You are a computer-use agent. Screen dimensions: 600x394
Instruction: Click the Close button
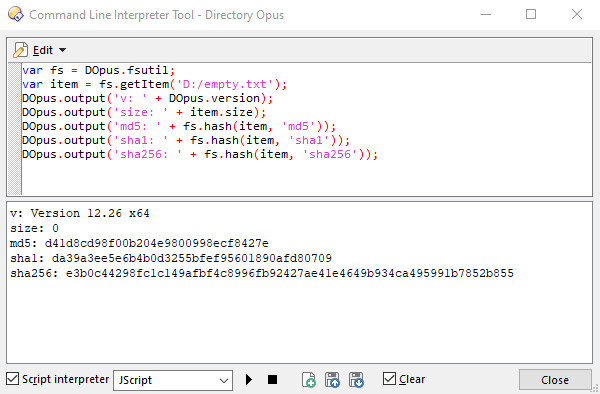click(x=555, y=380)
